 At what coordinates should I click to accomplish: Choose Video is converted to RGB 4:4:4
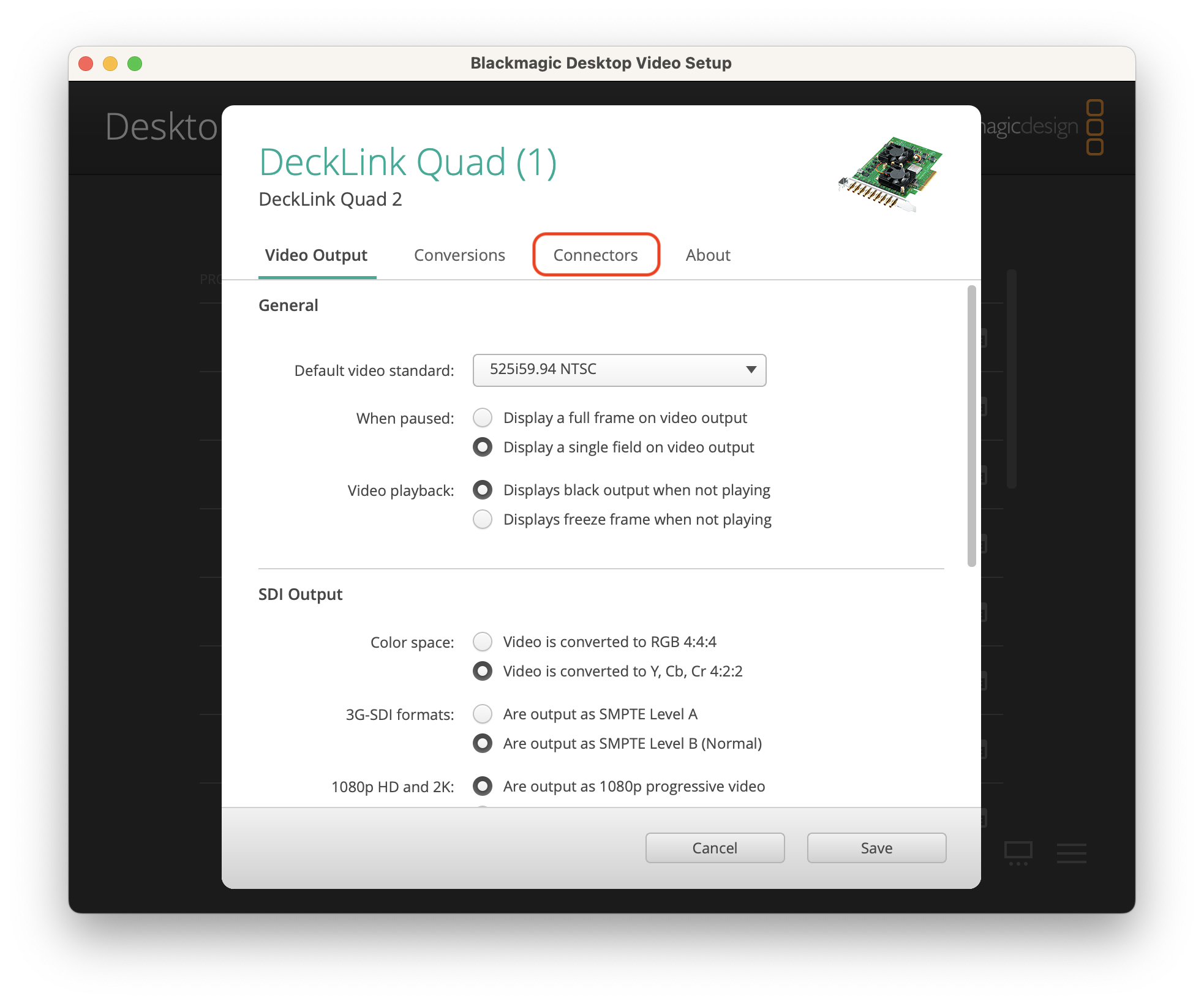coord(483,642)
